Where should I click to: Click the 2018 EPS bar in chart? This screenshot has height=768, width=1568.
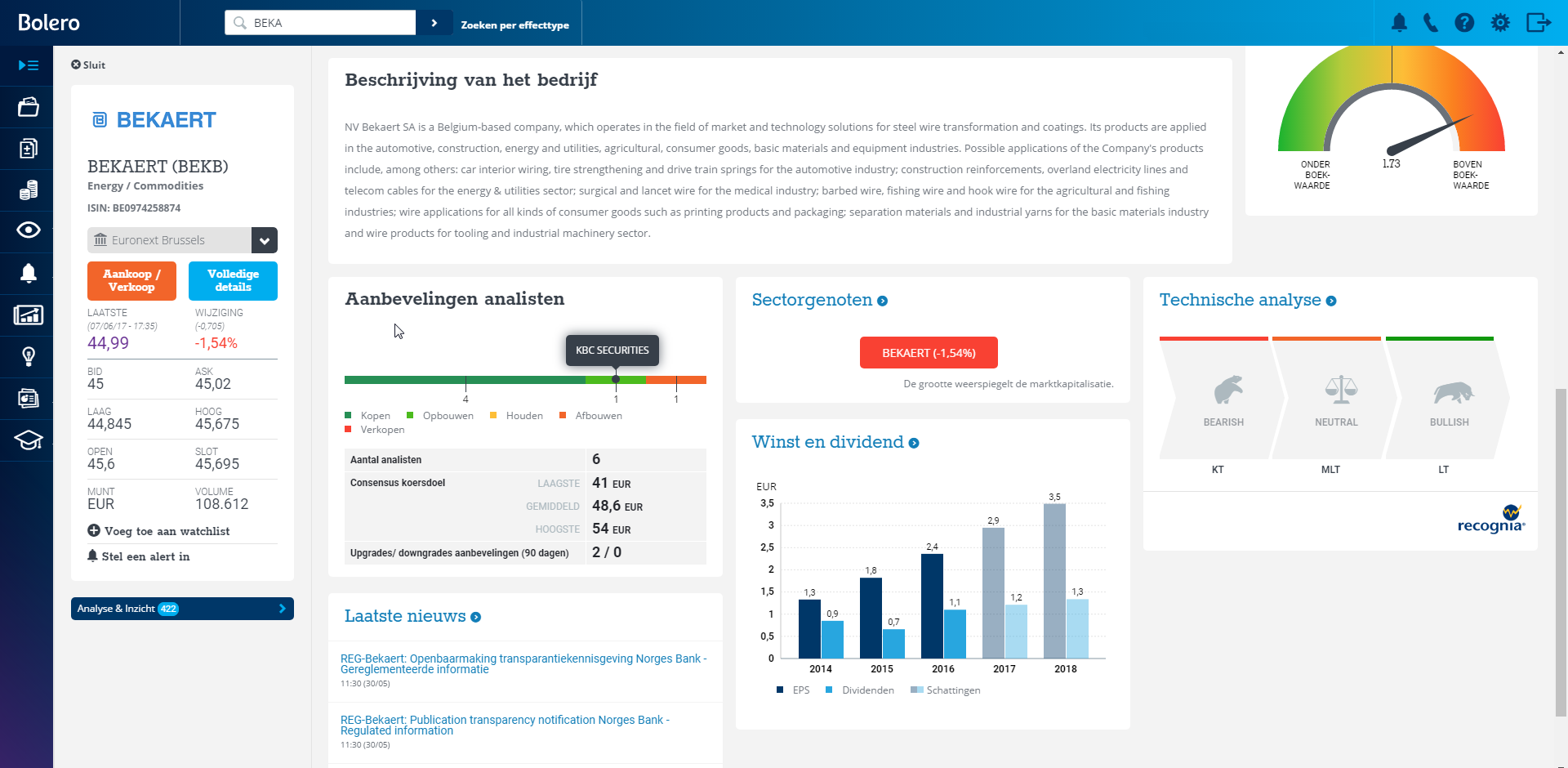pyautogui.click(x=1054, y=581)
